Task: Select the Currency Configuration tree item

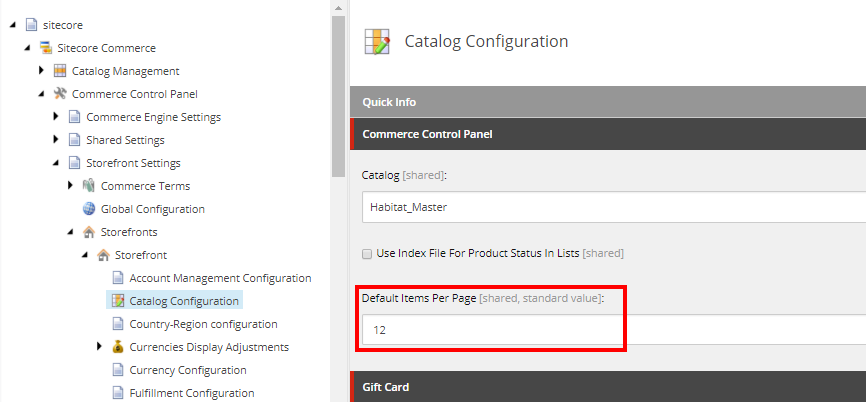Action: (x=188, y=371)
